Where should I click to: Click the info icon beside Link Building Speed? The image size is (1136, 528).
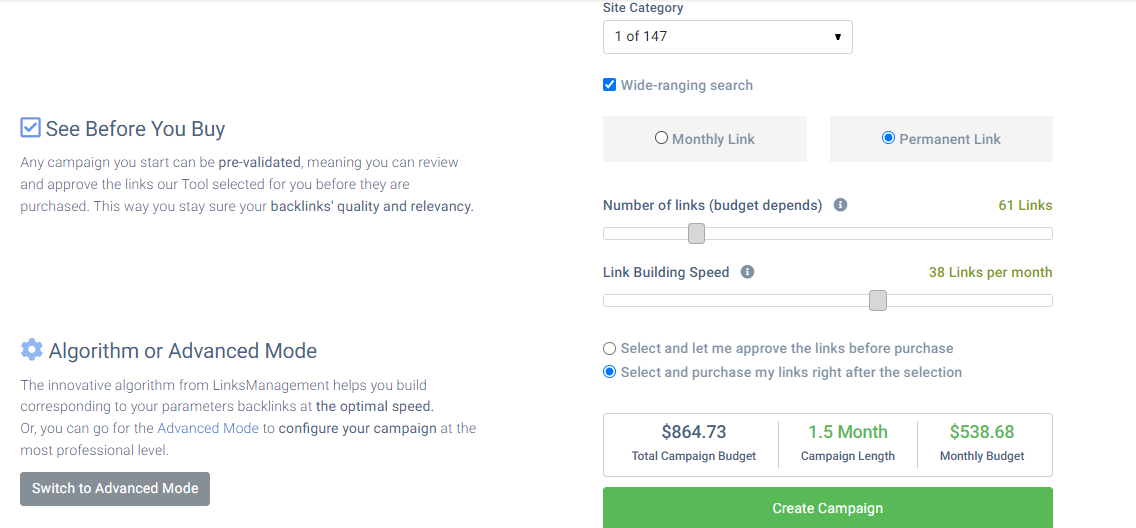(748, 272)
